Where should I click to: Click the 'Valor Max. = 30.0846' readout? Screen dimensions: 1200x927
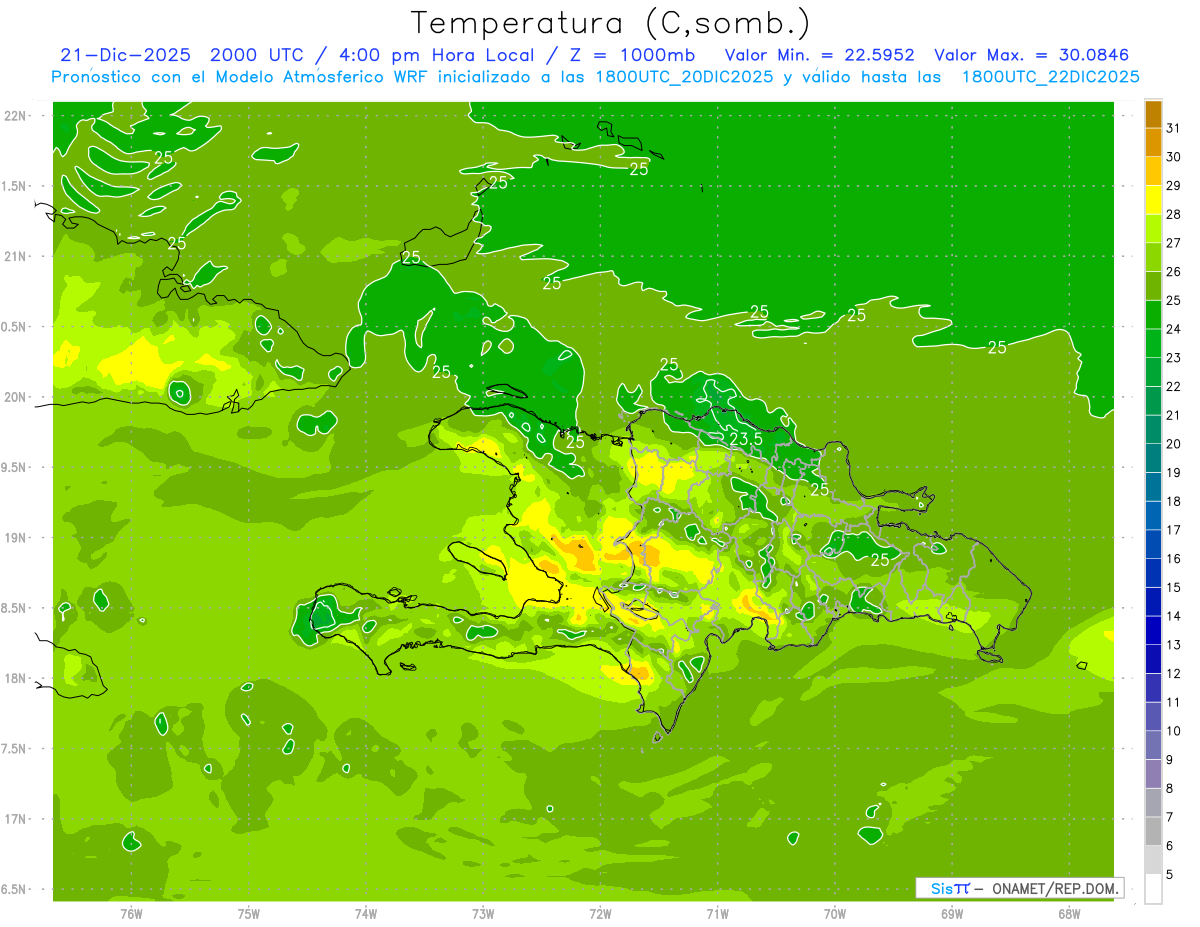click(1031, 55)
